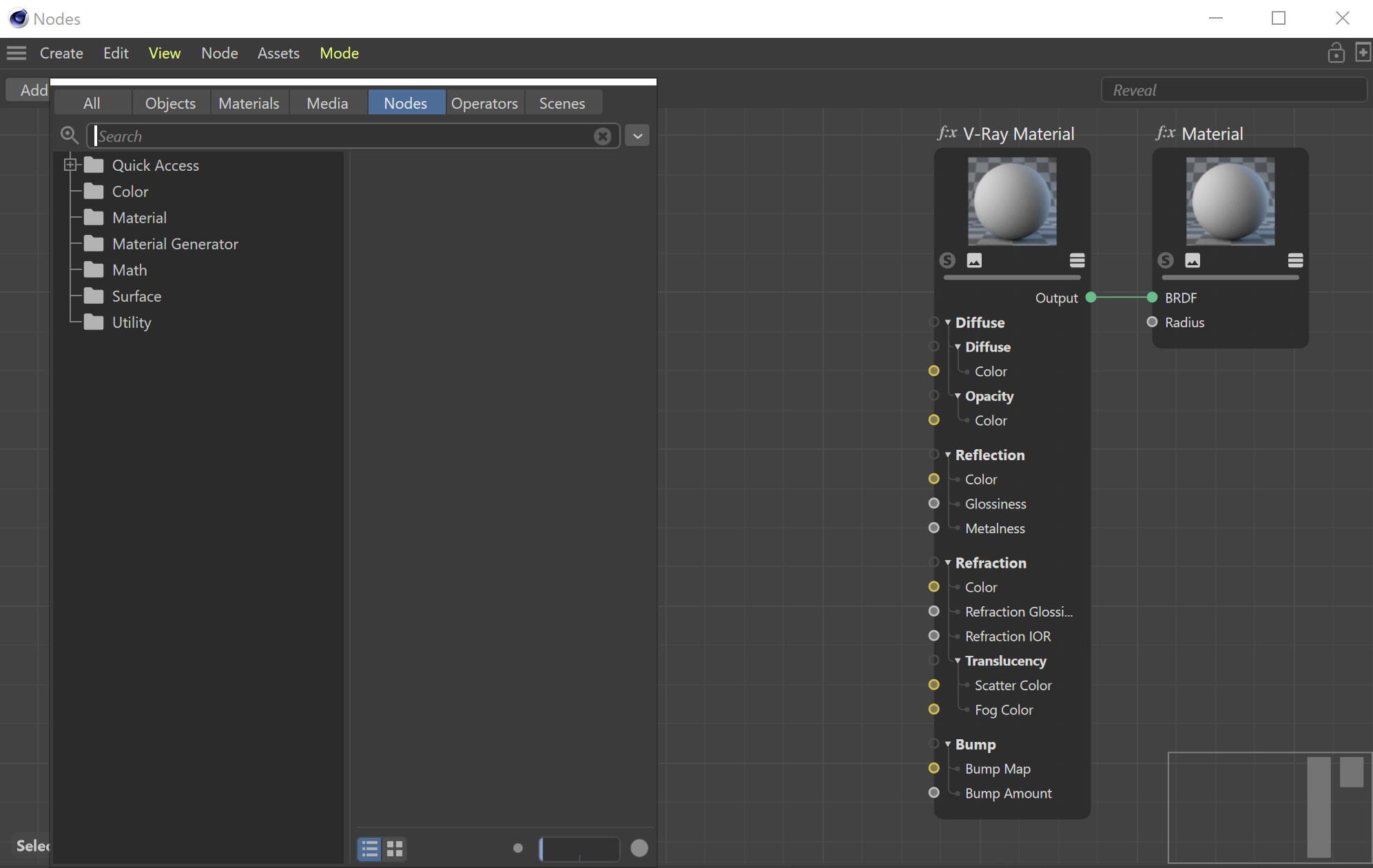Viewport: 1373px width, 868px height.
Task: Click the Glossiness input port
Action: (933, 504)
